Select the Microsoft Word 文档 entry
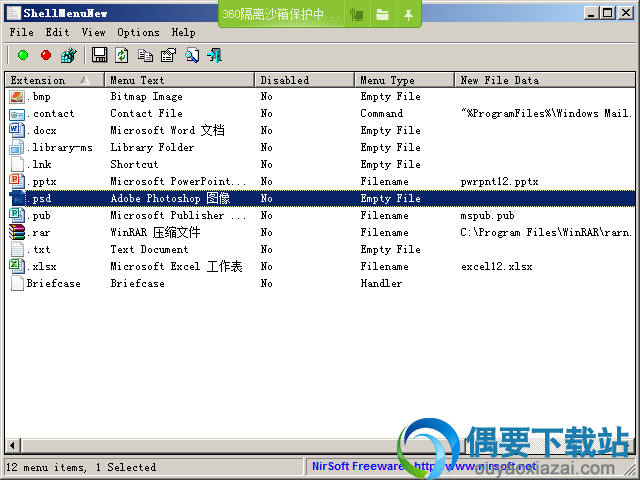 click(167, 131)
